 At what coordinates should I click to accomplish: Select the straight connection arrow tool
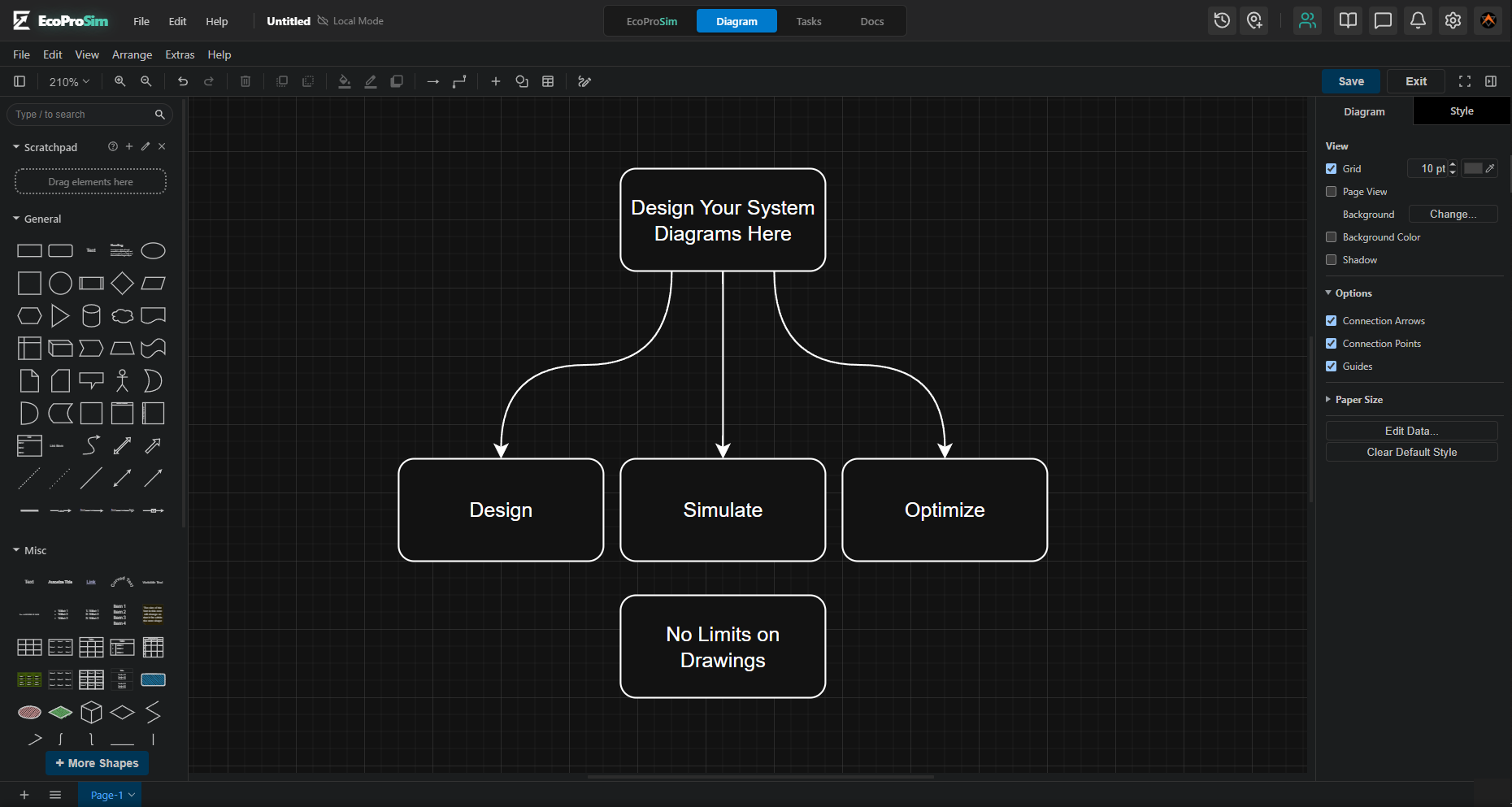pyautogui.click(x=433, y=81)
